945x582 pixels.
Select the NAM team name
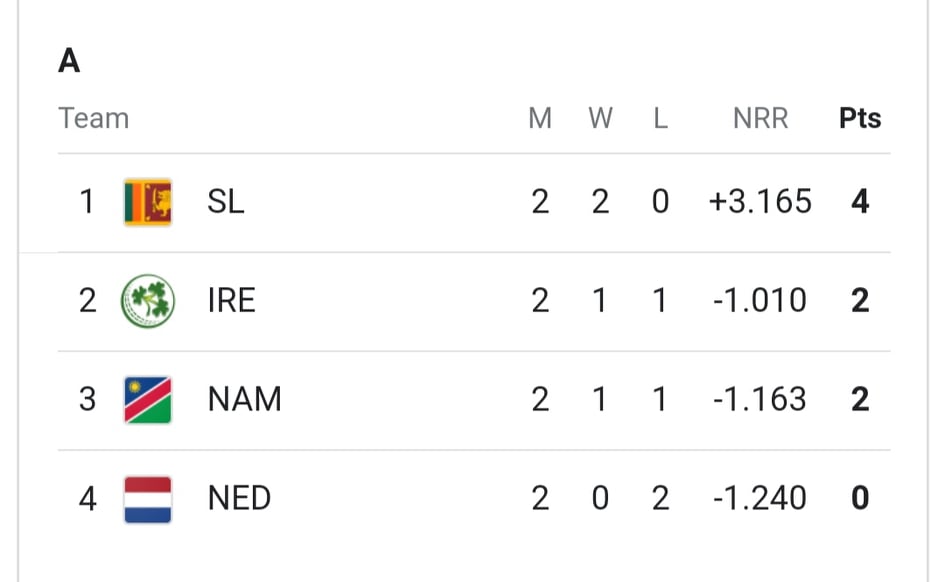pyautogui.click(x=245, y=399)
